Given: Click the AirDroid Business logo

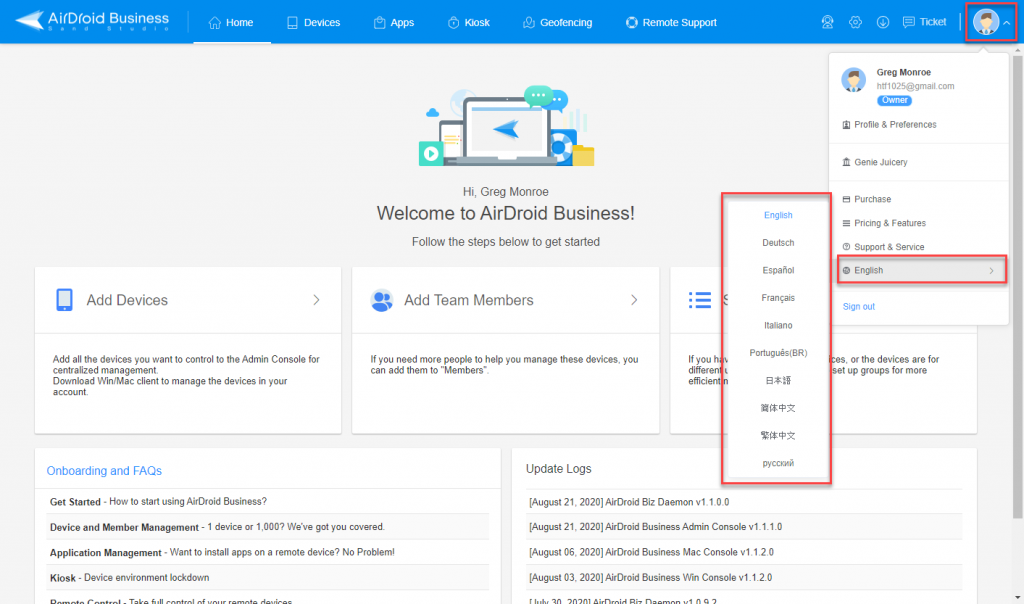Looking at the screenshot, I should tap(92, 21).
